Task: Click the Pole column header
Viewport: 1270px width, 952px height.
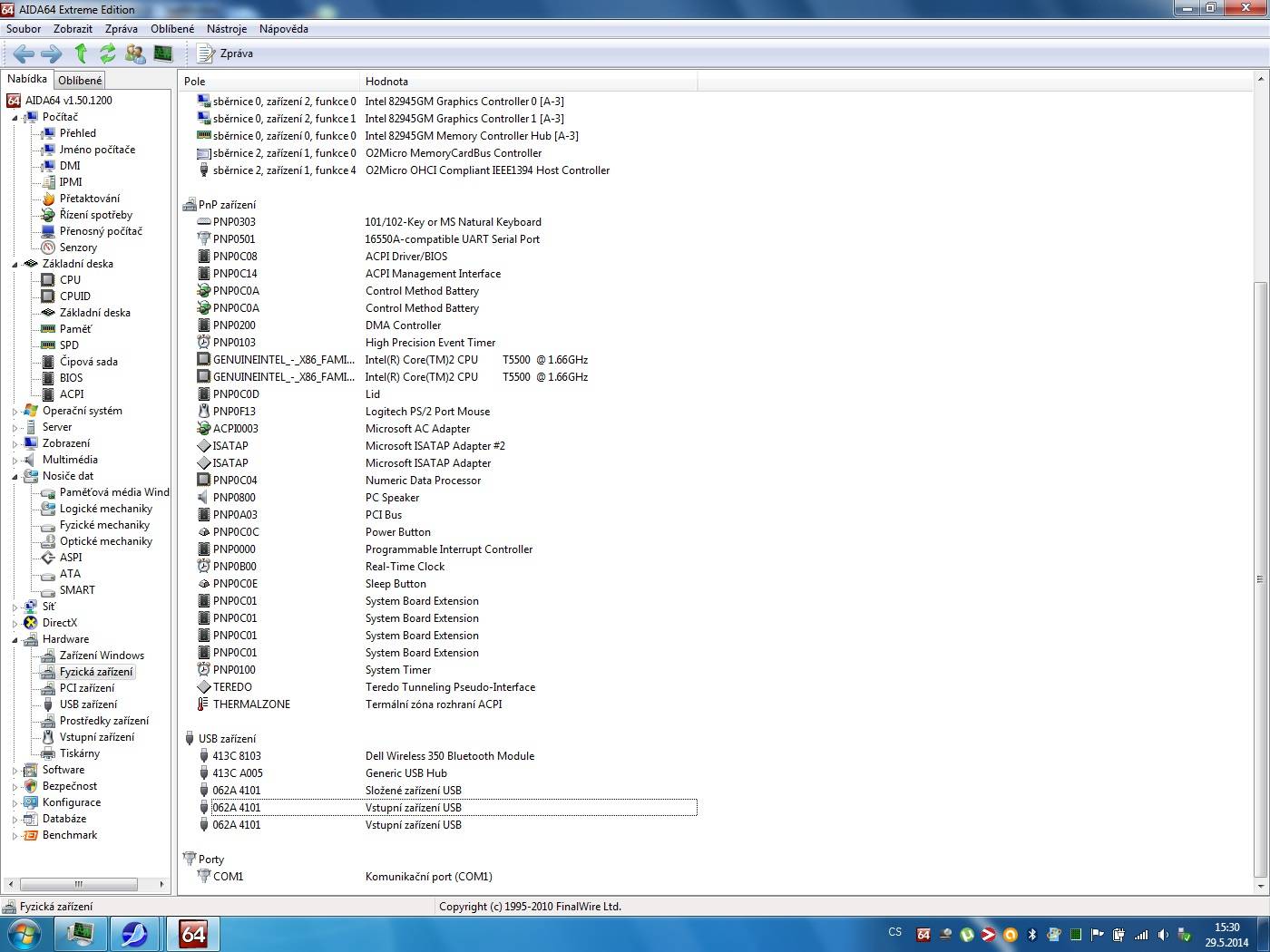Action: point(269,82)
